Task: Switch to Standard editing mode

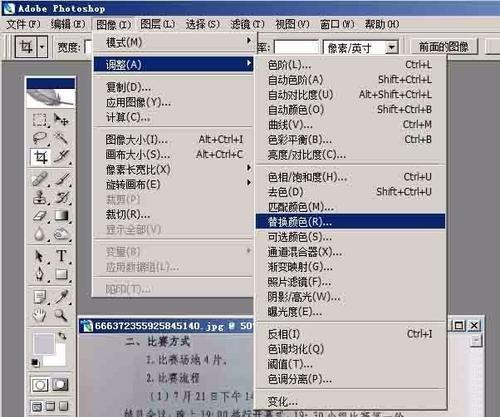Action: (40, 385)
